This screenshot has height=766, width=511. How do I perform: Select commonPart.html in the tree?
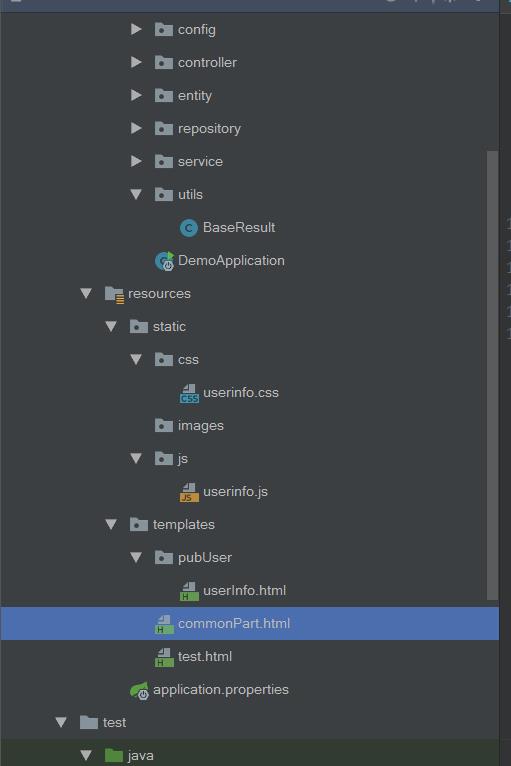(250, 624)
